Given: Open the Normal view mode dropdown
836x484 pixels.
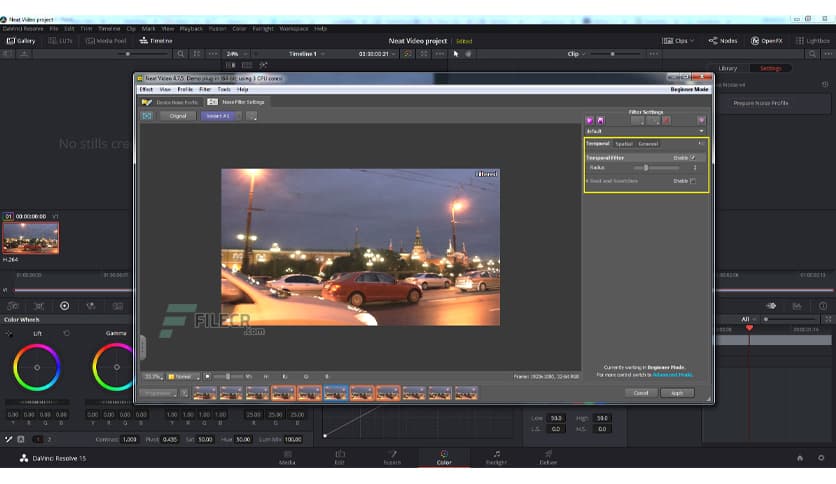Looking at the screenshot, I should click(x=183, y=376).
